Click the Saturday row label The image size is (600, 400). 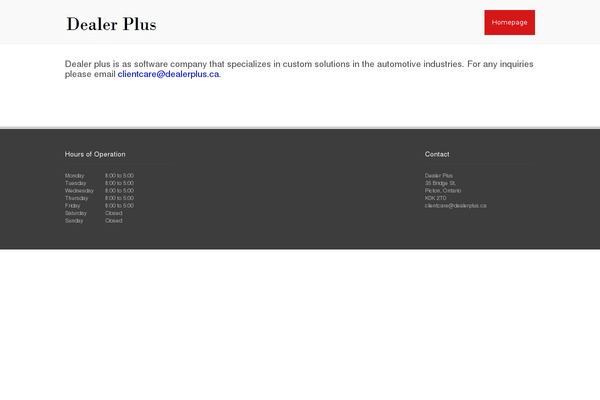[76, 213]
